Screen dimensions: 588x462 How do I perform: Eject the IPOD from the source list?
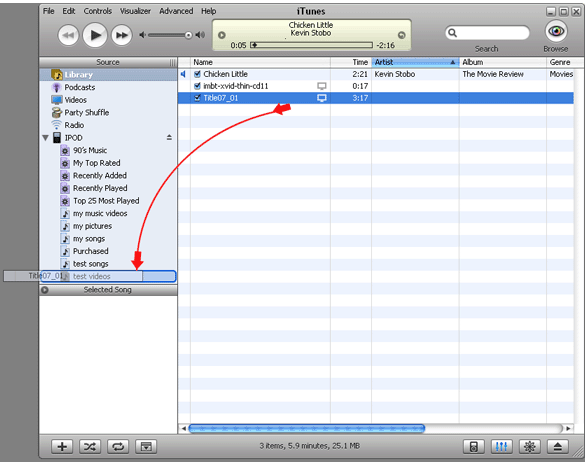click(169, 138)
